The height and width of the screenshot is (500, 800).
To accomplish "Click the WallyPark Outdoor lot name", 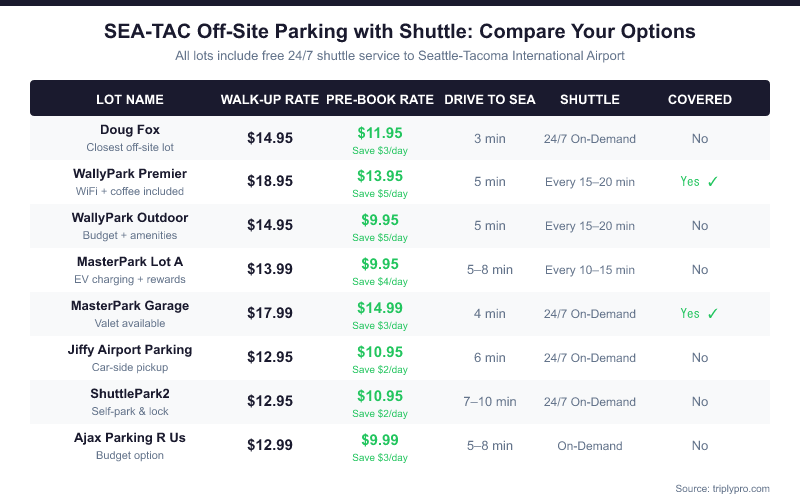I will click(x=130, y=218).
